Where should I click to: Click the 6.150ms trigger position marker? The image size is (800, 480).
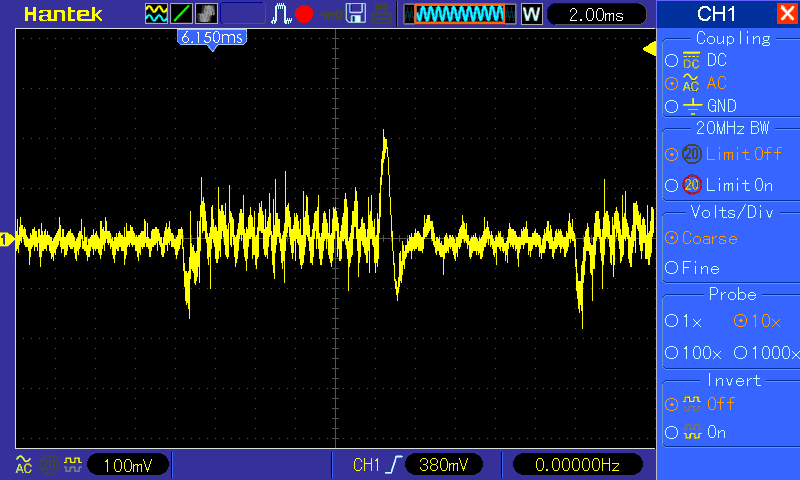pyautogui.click(x=212, y=39)
